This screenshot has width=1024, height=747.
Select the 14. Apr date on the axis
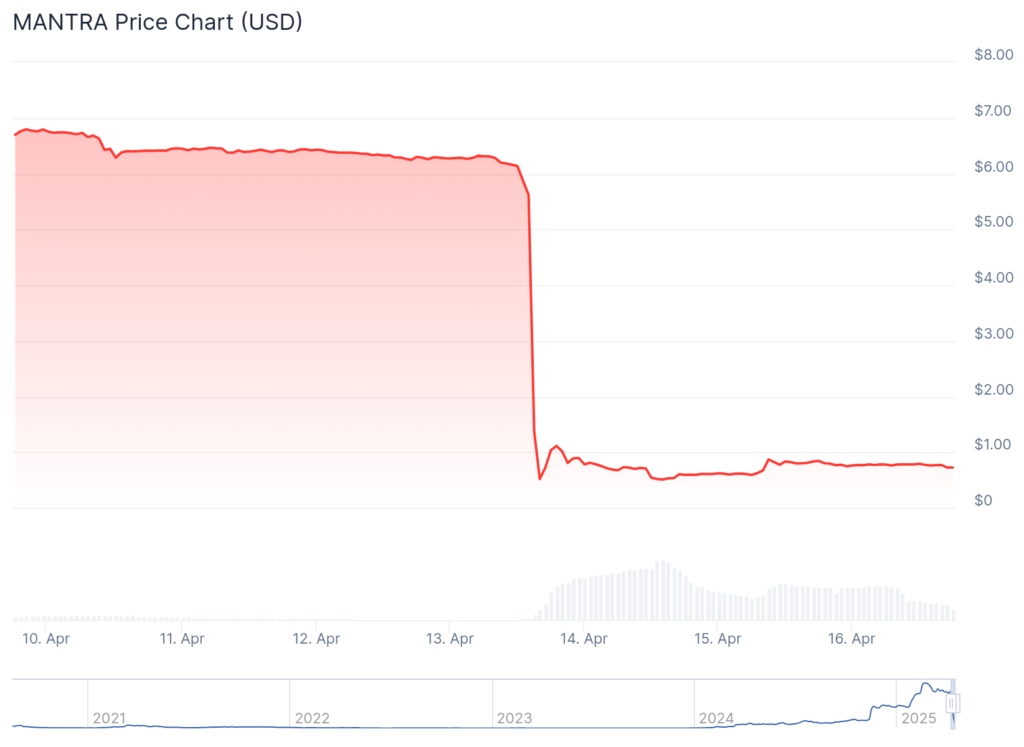[x=584, y=638]
